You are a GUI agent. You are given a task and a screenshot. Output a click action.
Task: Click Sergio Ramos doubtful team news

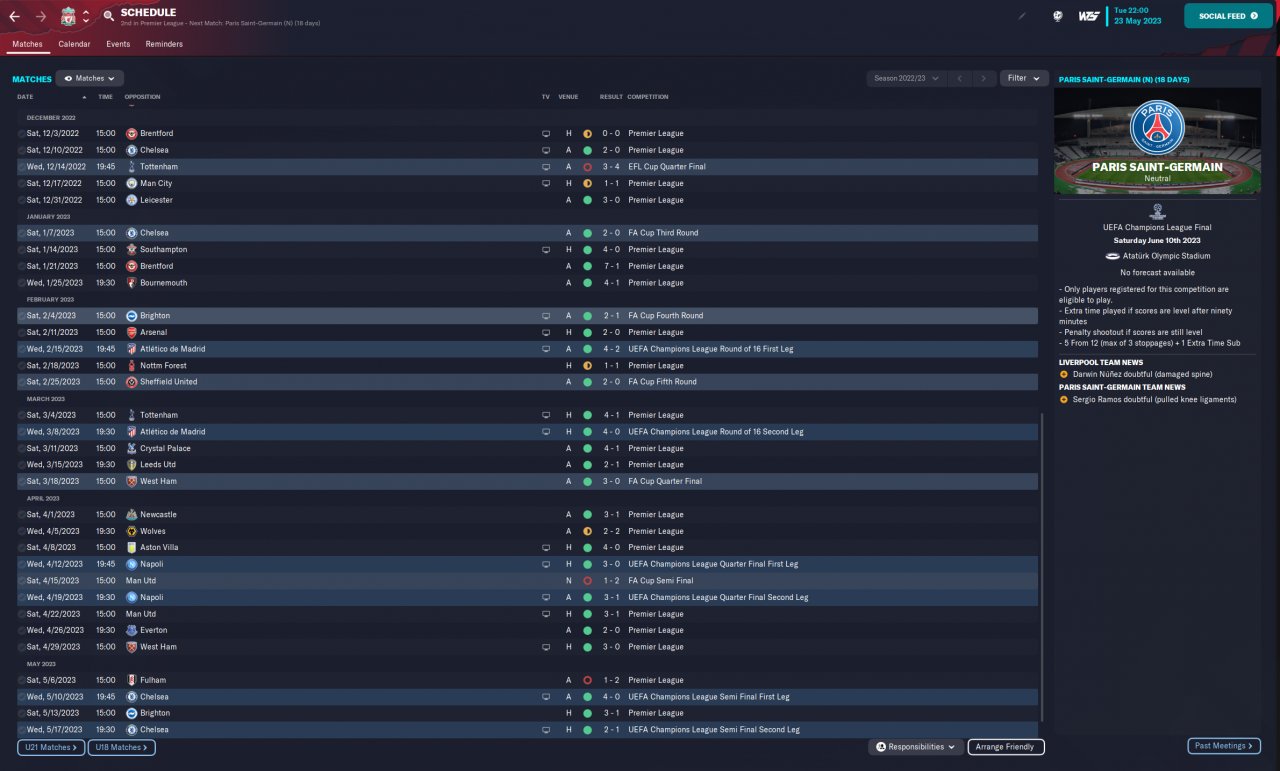[x=1154, y=399]
